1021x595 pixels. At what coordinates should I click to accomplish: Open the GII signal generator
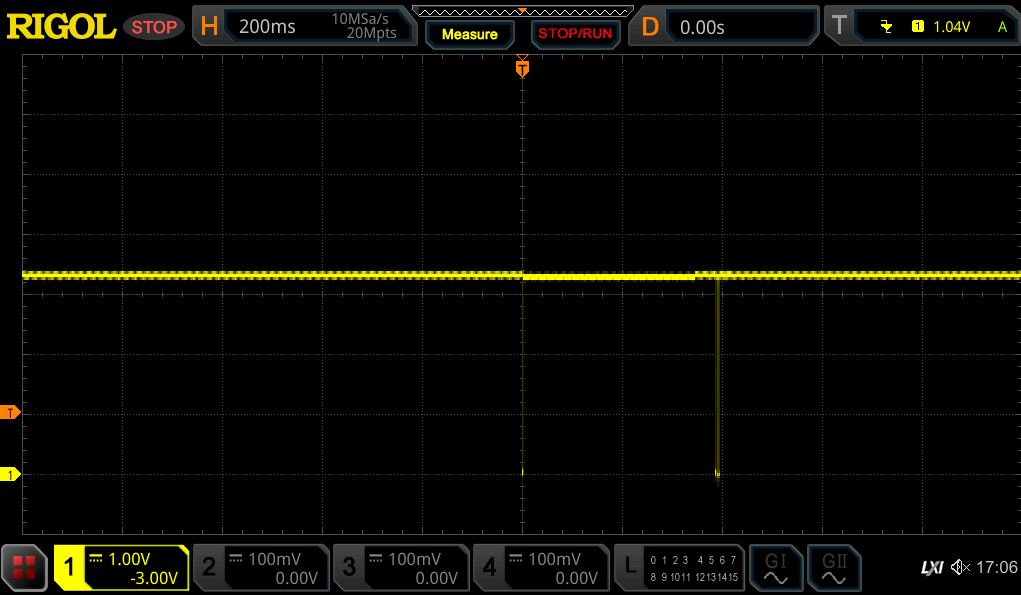click(834, 568)
